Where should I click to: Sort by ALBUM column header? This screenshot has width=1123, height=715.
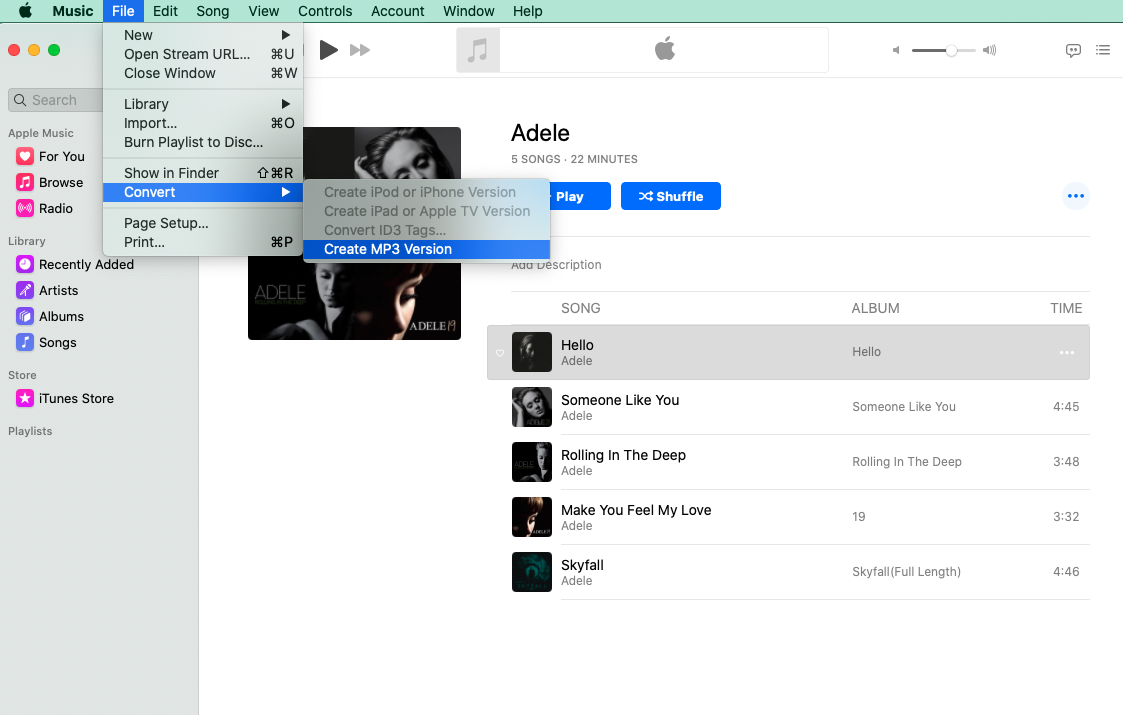875,308
